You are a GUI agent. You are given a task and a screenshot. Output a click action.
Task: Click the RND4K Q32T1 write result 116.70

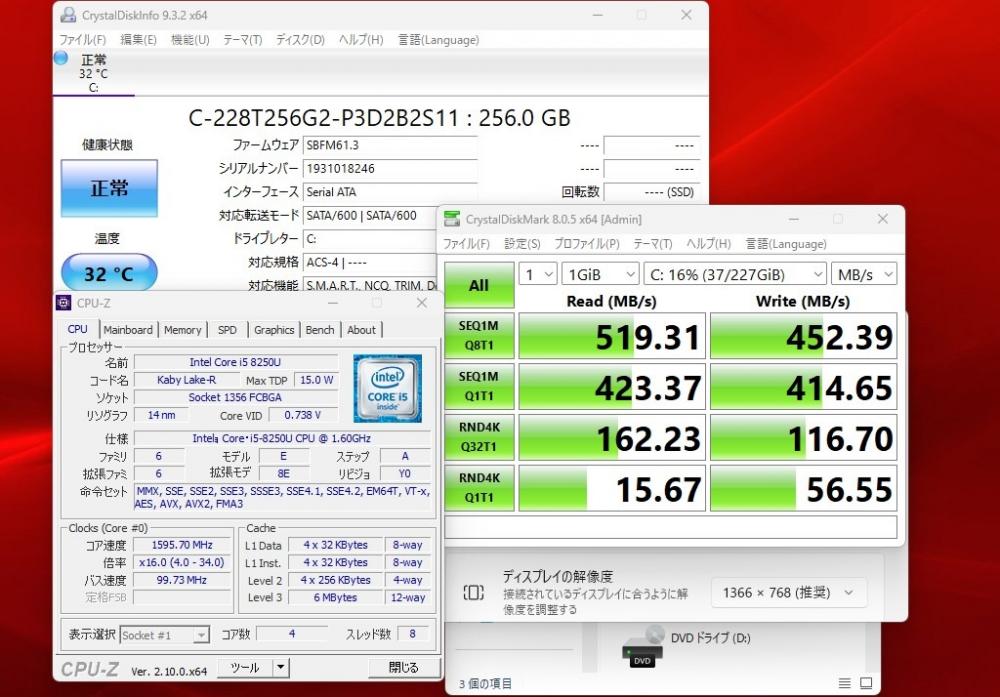click(804, 437)
